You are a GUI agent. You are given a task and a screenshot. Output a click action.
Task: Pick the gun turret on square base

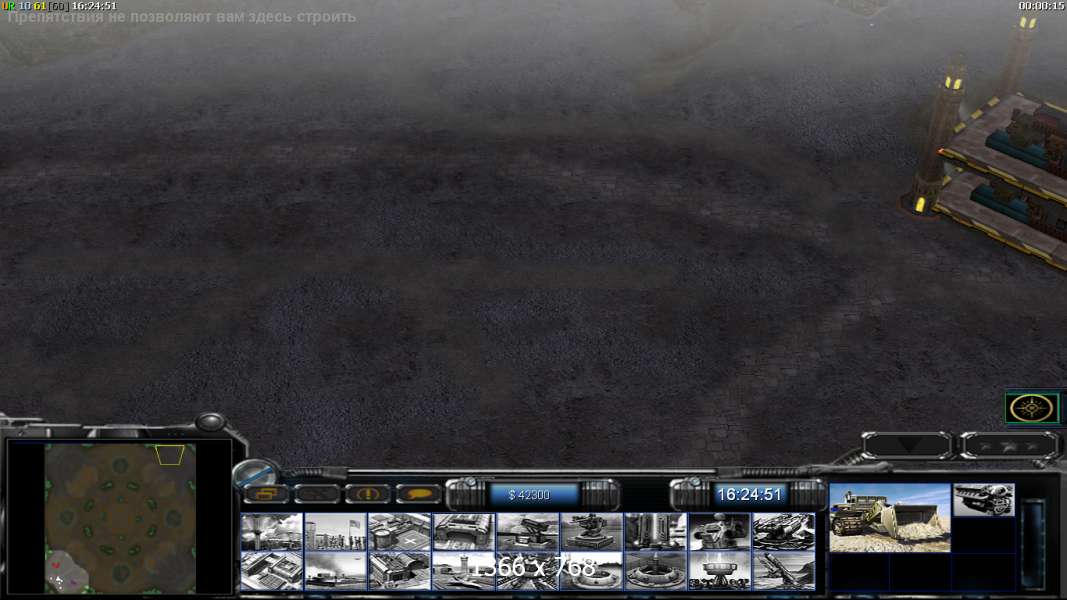pos(591,531)
